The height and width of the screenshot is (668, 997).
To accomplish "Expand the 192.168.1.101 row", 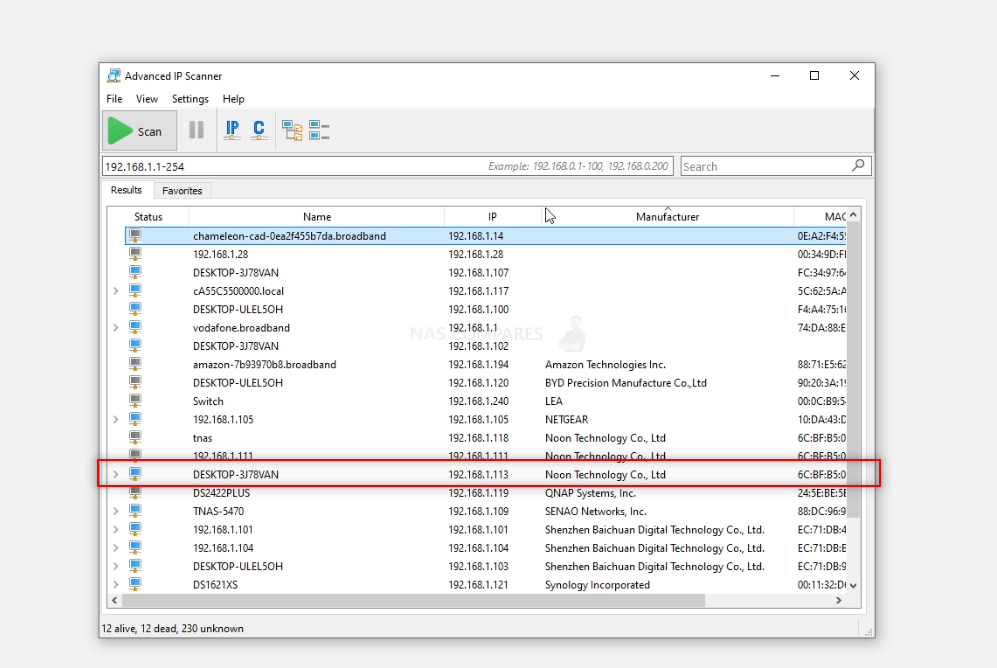I will 116,529.
